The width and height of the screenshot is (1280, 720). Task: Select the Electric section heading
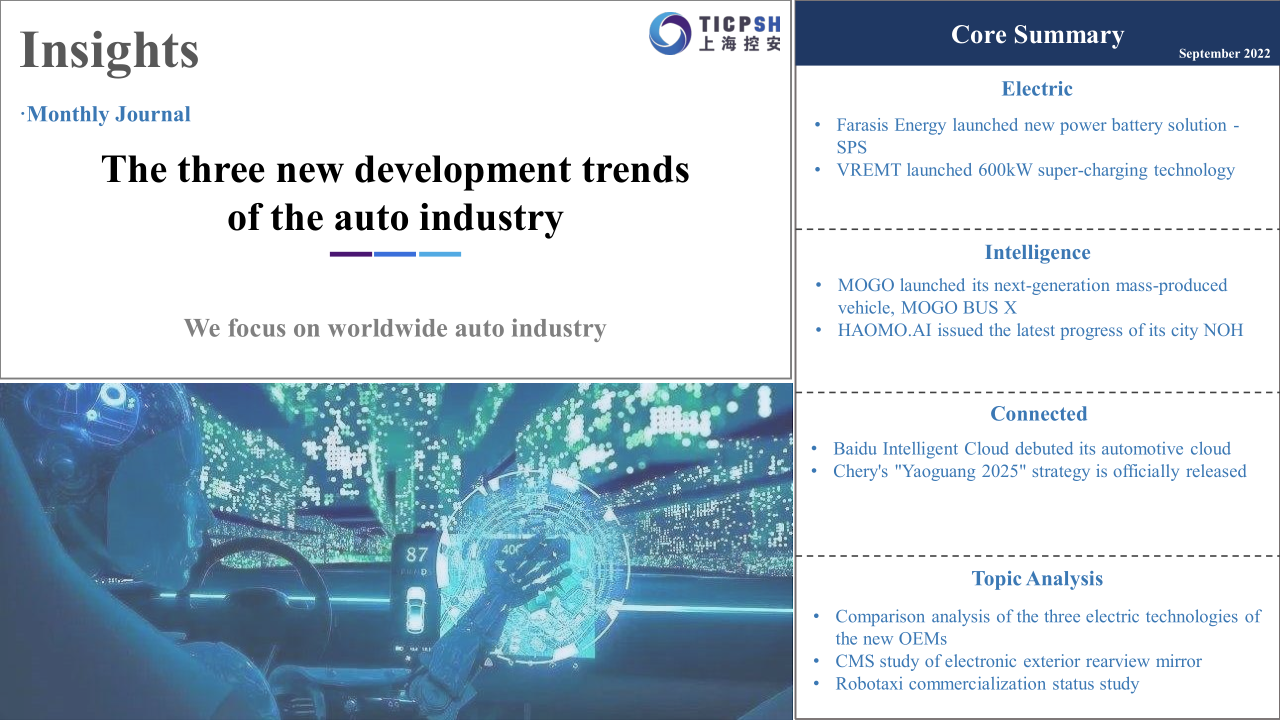point(1037,89)
